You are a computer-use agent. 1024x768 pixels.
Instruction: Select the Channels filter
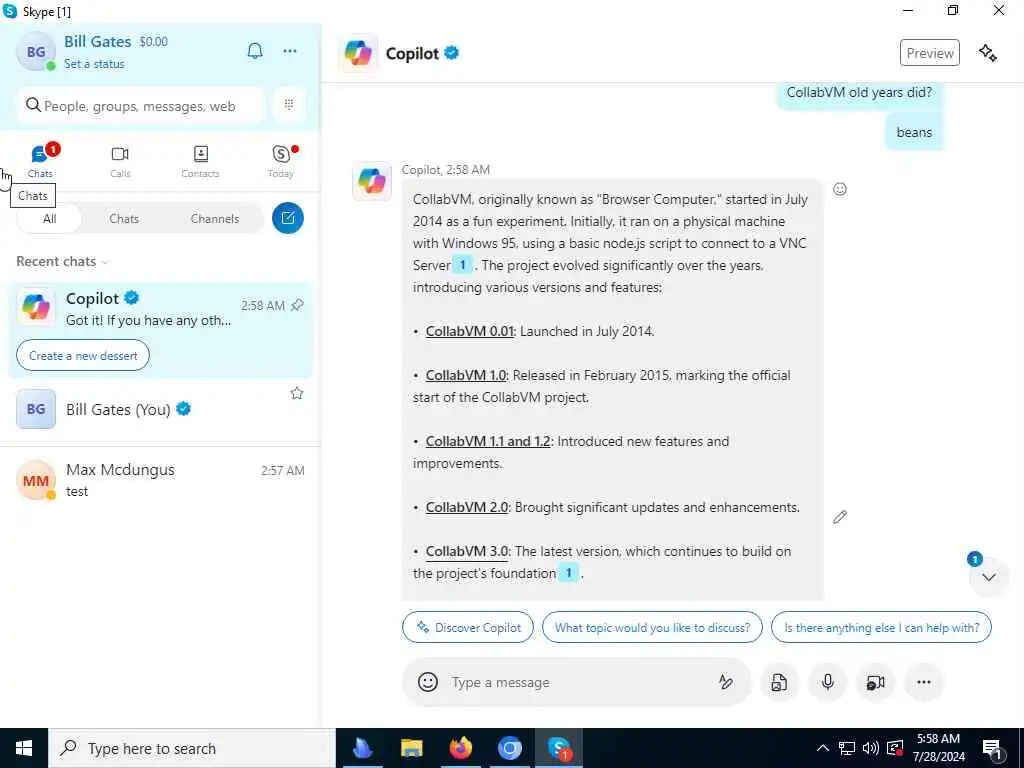click(215, 219)
